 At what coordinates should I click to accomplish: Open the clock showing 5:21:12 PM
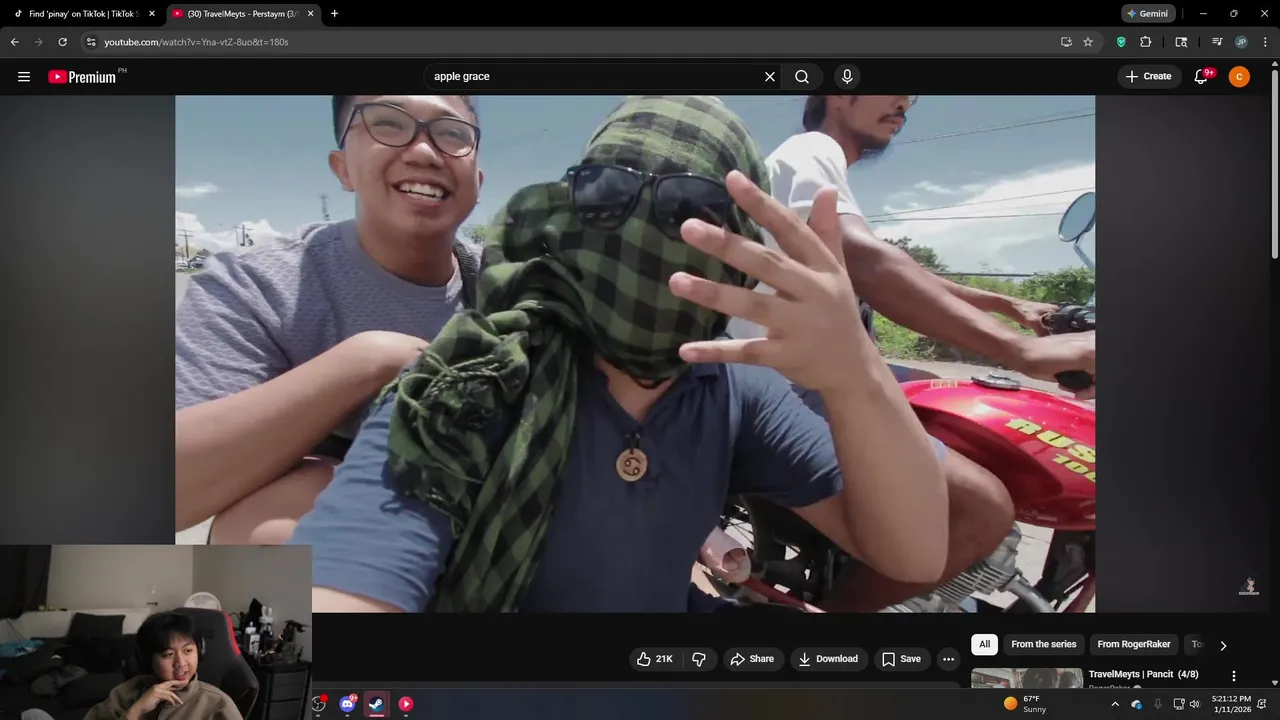click(x=1231, y=704)
